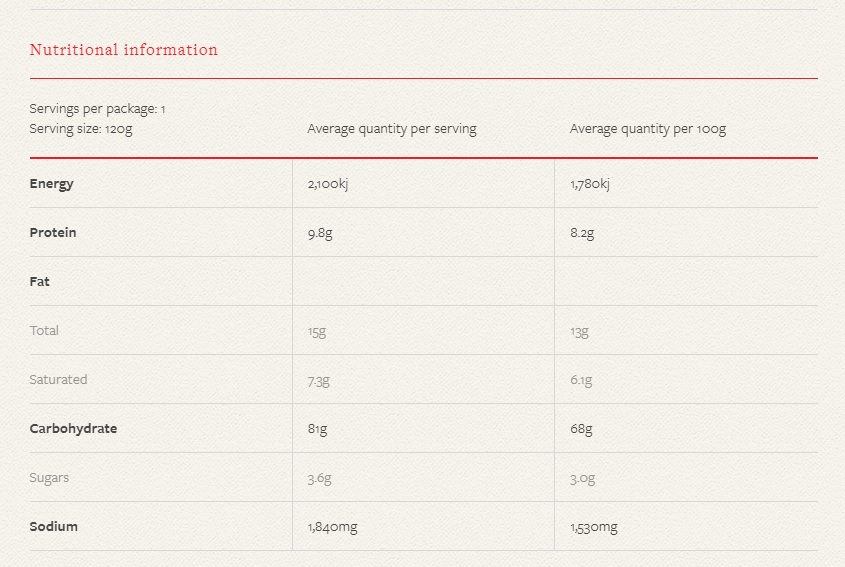The image size is (845, 567).
Task: Click the 9.8g protein per serving value
Action: pyautogui.click(x=320, y=233)
